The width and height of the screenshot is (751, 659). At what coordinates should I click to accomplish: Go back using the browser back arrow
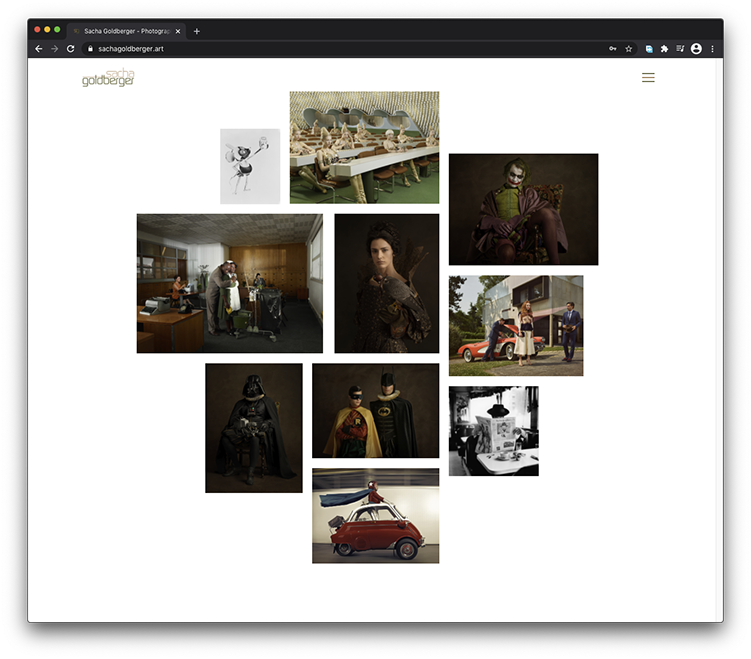pos(38,48)
